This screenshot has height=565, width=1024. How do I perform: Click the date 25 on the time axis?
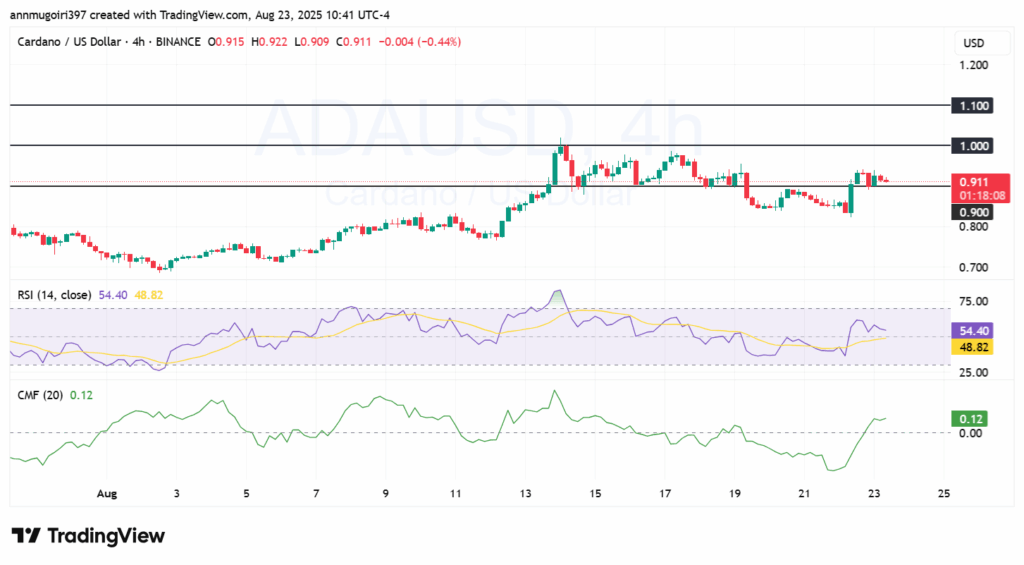coord(944,494)
